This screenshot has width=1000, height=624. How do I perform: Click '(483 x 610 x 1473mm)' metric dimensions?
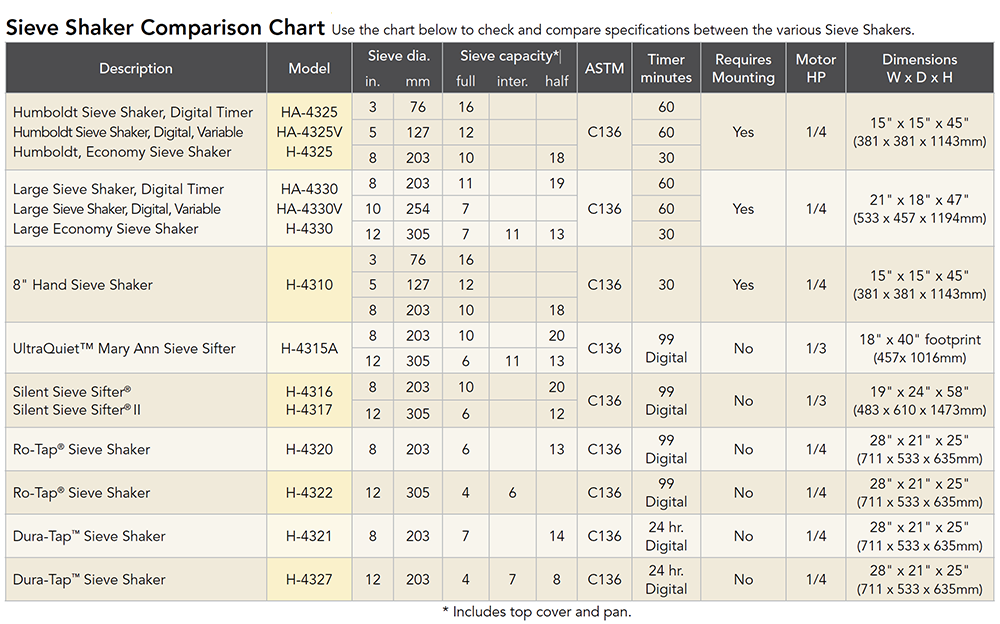920,410
